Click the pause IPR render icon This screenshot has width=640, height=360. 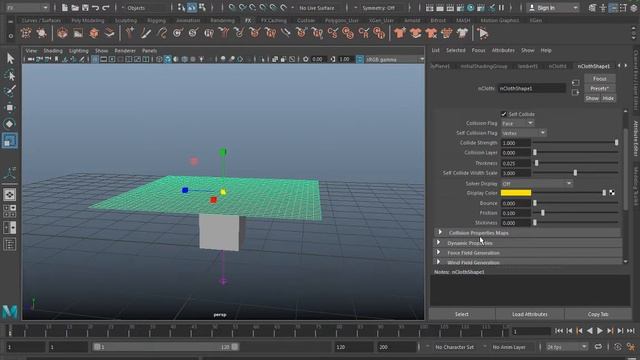click(x=501, y=7)
